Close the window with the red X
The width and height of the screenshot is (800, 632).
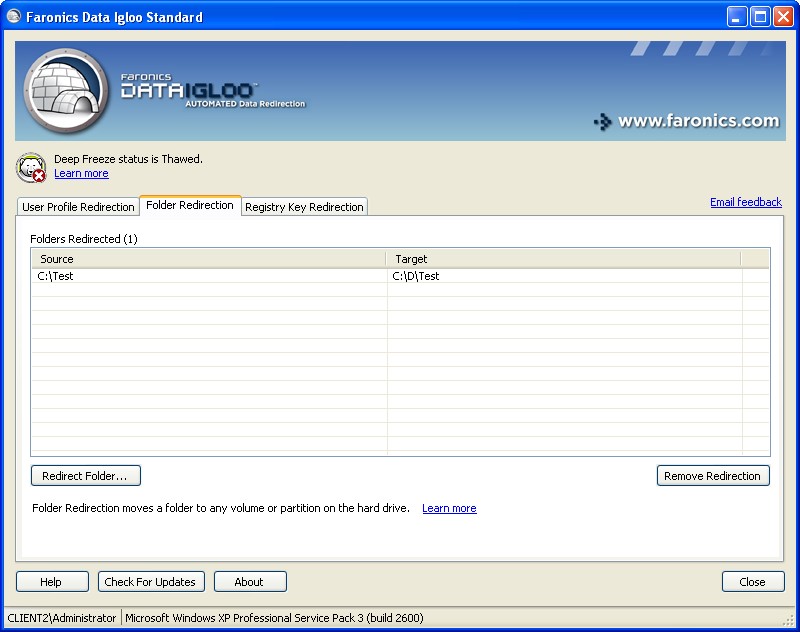click(783, 17)
